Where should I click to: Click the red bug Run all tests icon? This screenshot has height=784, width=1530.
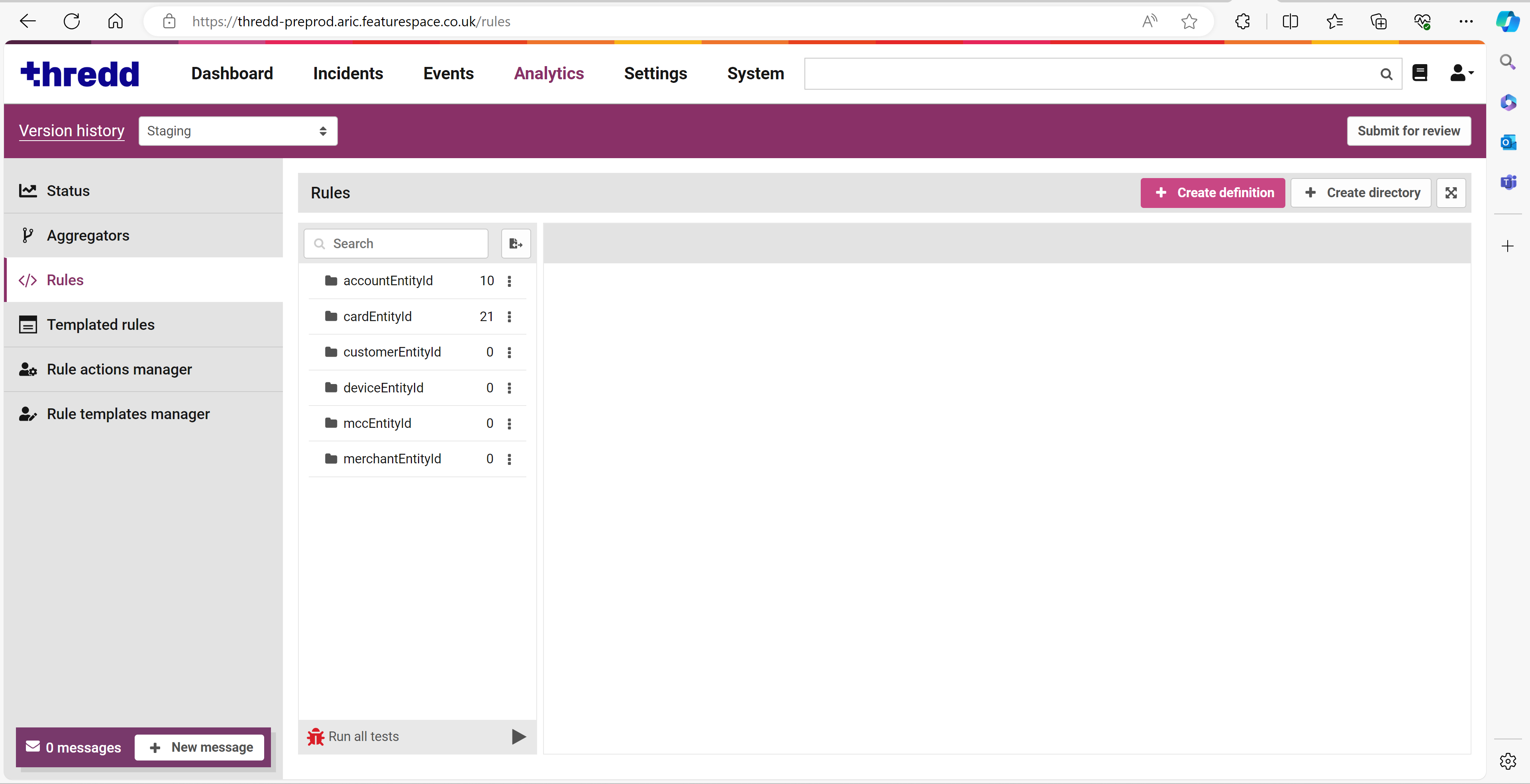316,737
